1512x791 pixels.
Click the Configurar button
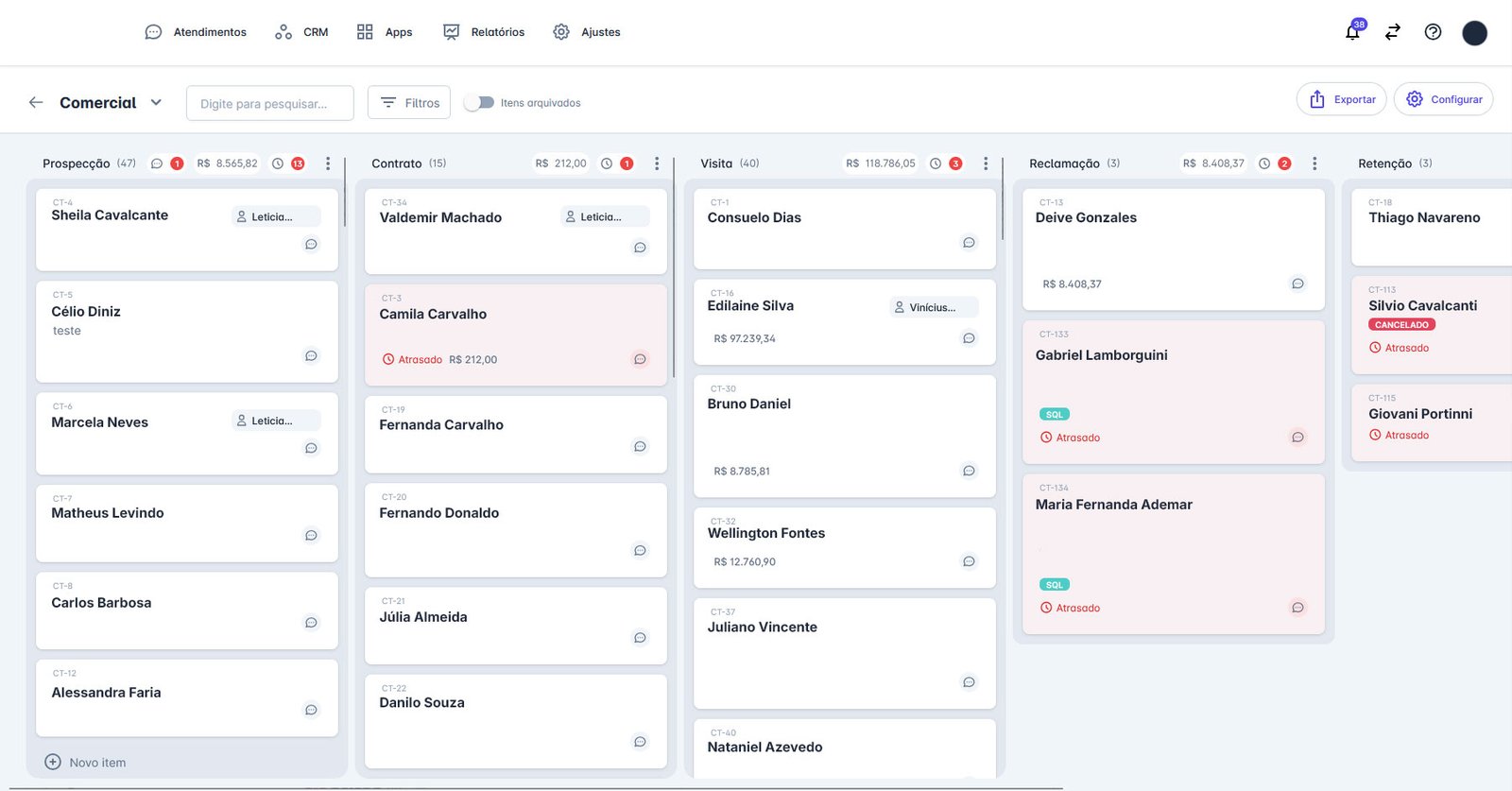[x=1444, y=99]
